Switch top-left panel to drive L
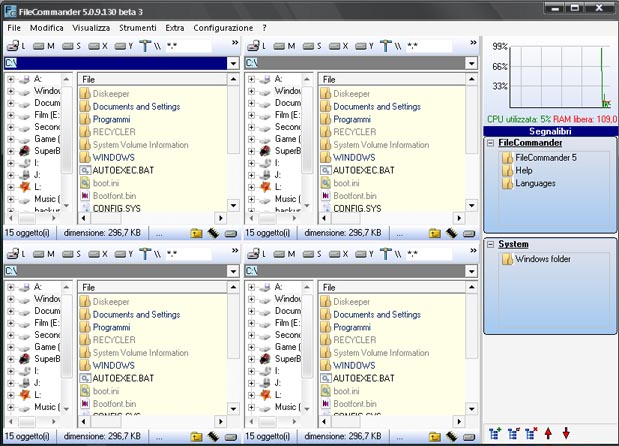 tap(17, 46)
